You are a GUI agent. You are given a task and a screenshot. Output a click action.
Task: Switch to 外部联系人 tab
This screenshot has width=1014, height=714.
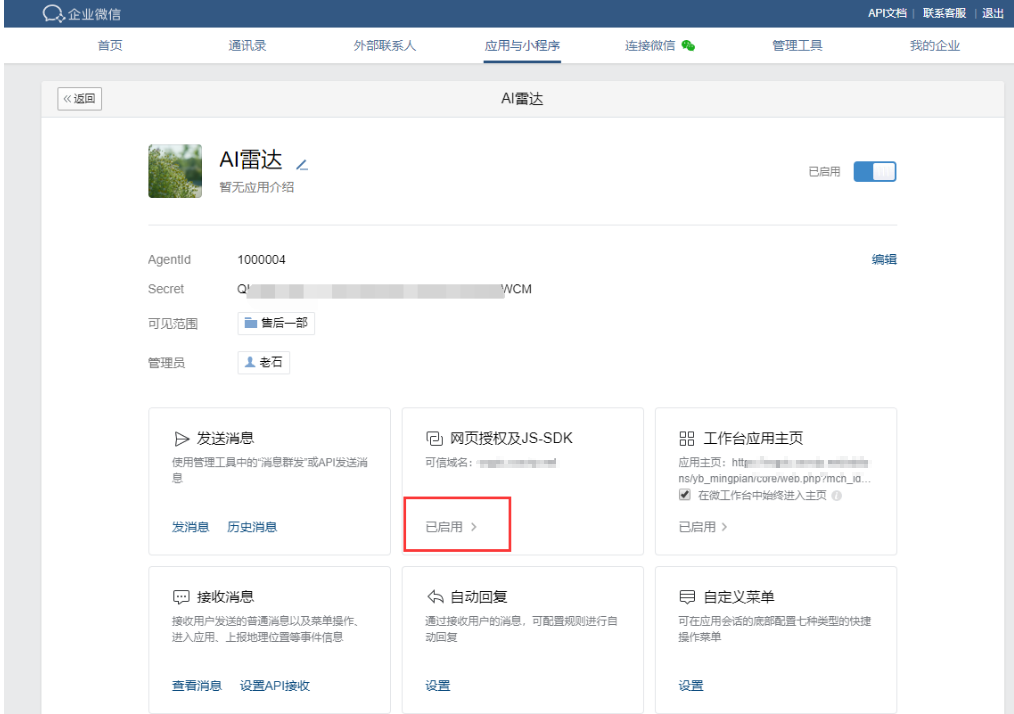[x=385, y=45]
